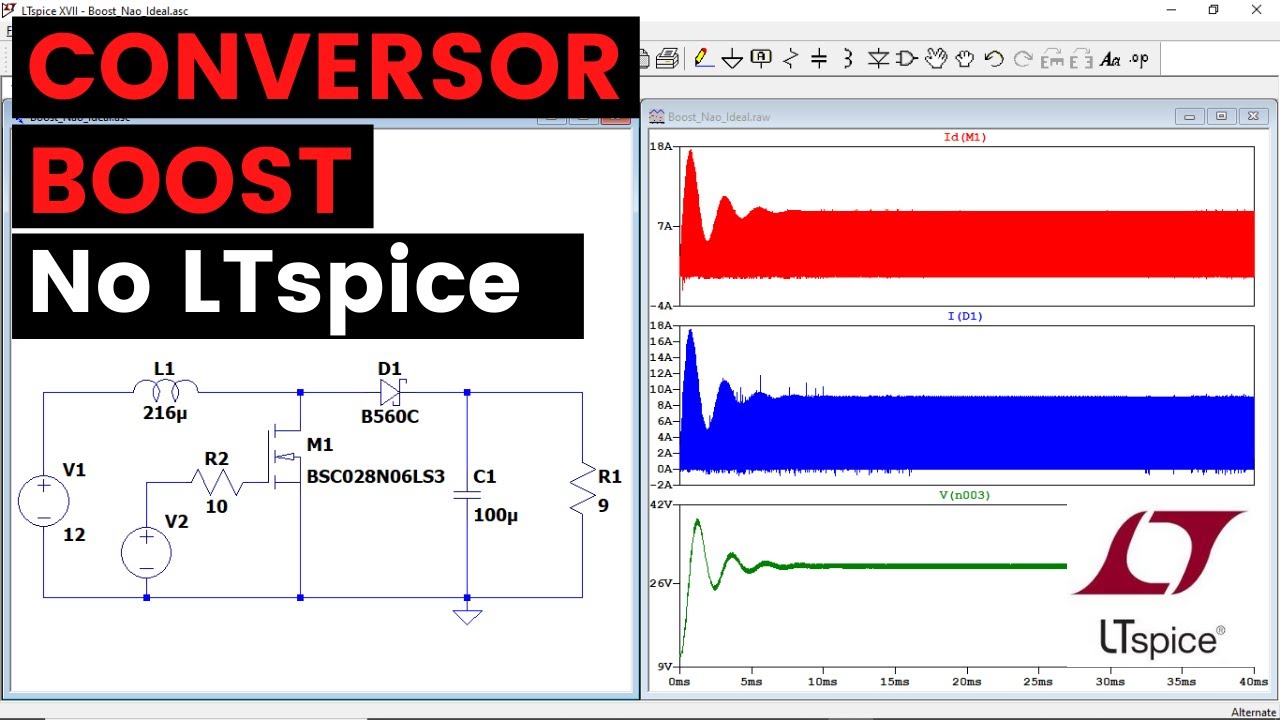The width and height of the screenshot is (1280, 720).
Task: Click the 42V axis label
Action: tap(661, 505)
